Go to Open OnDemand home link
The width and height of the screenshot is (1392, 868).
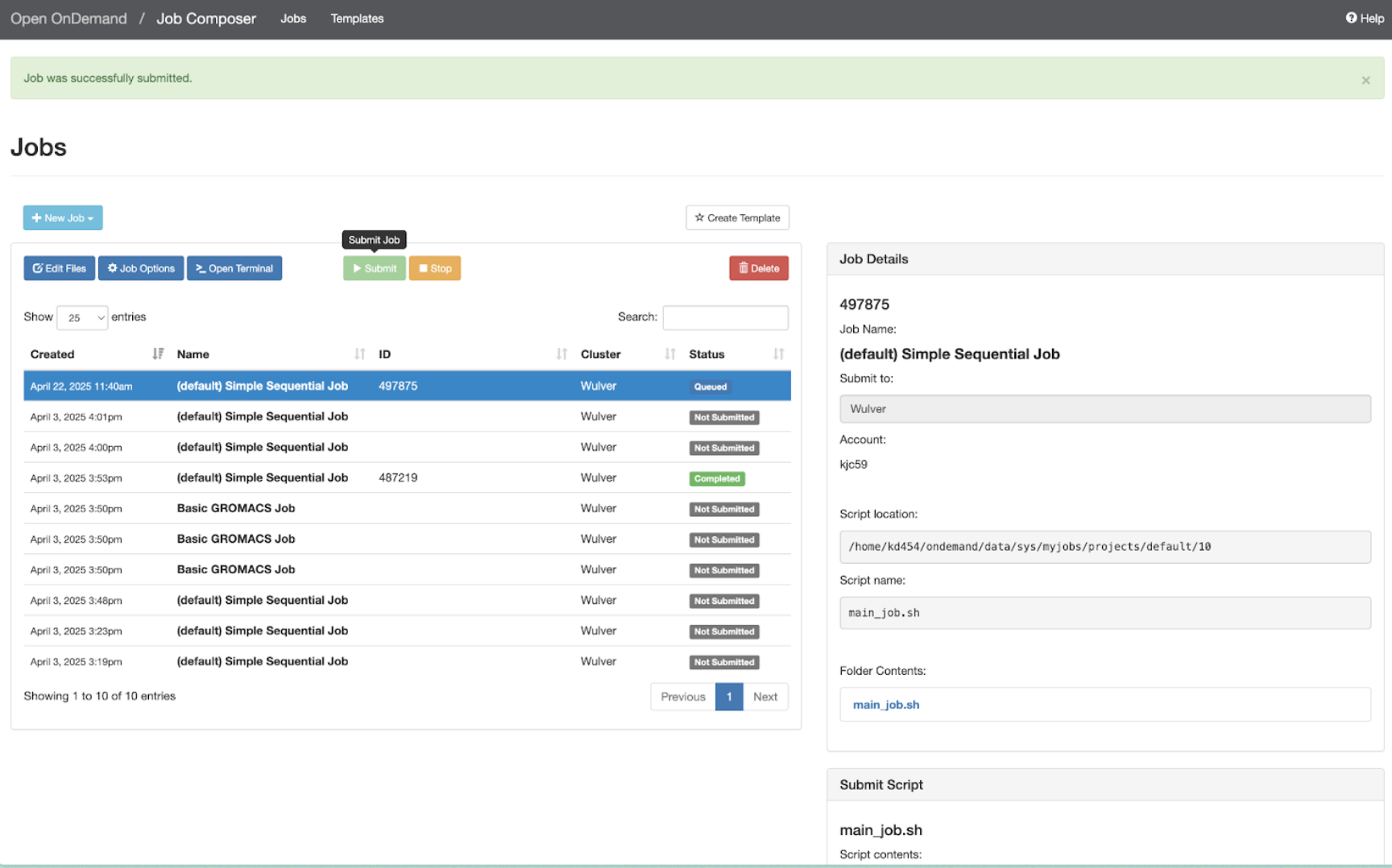68,19
